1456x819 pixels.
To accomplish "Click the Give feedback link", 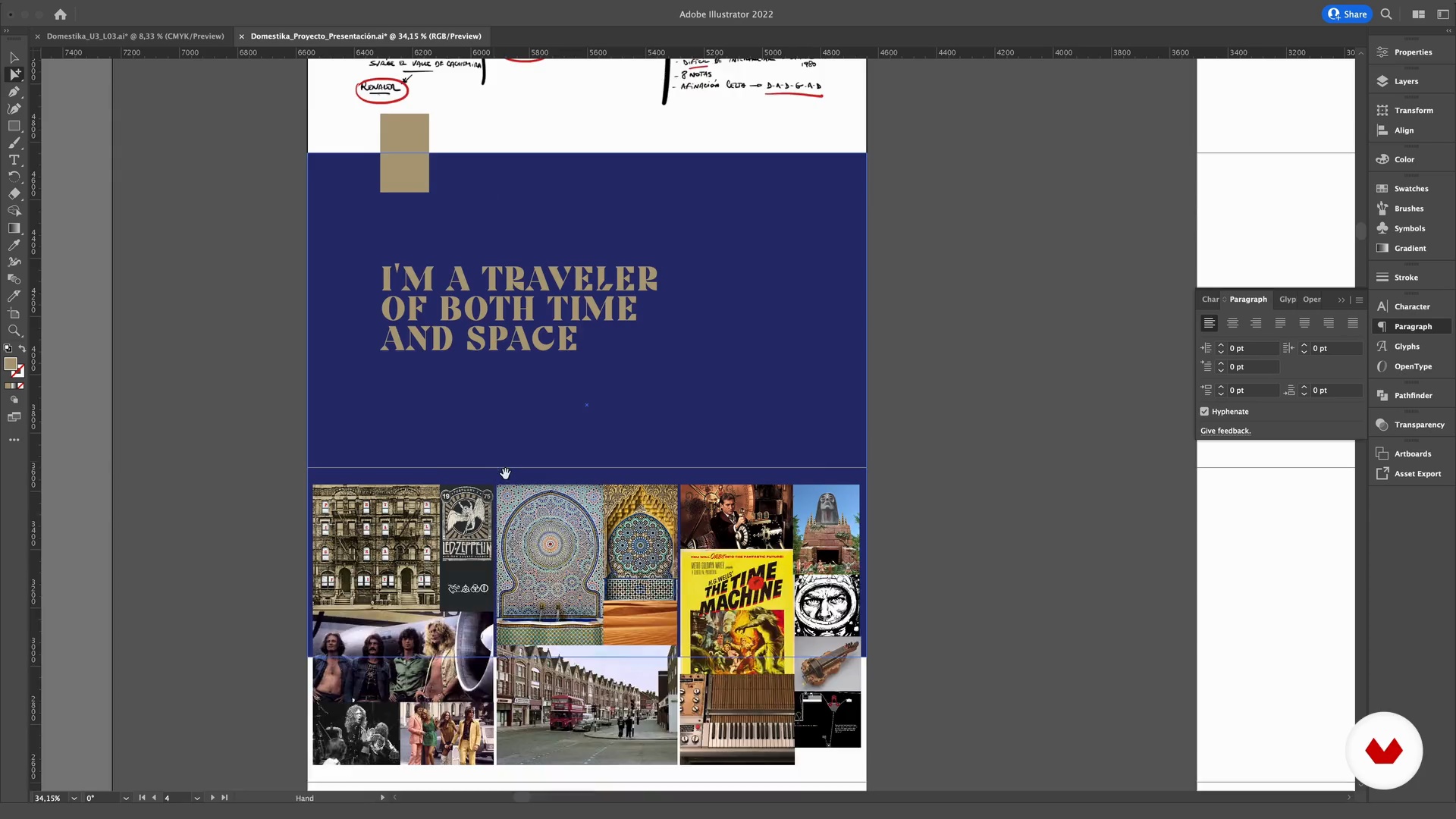I will 1225,431.
